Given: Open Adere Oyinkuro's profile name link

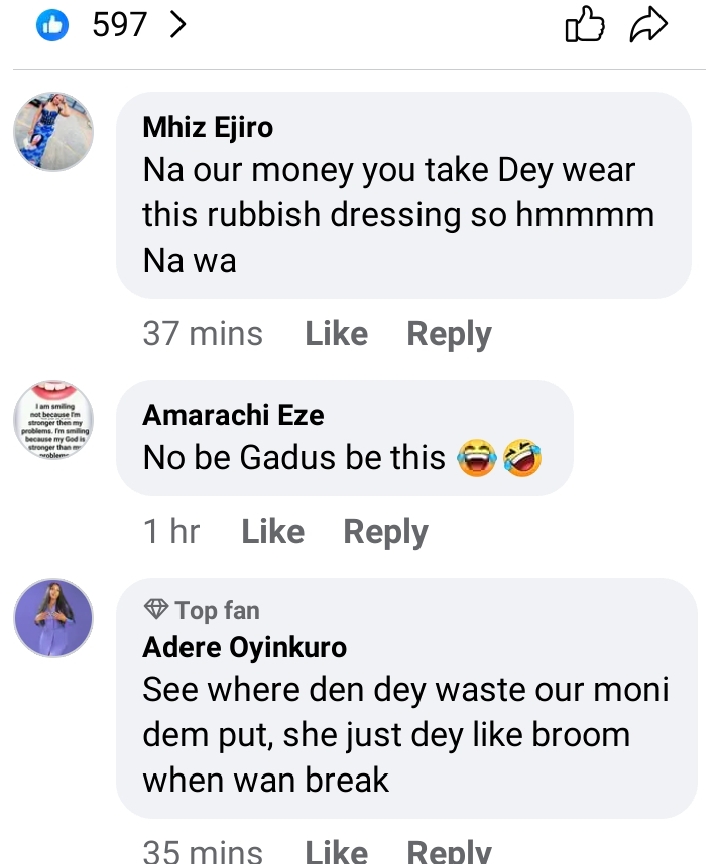Looking at the screenshot, I should pos(244,647).
